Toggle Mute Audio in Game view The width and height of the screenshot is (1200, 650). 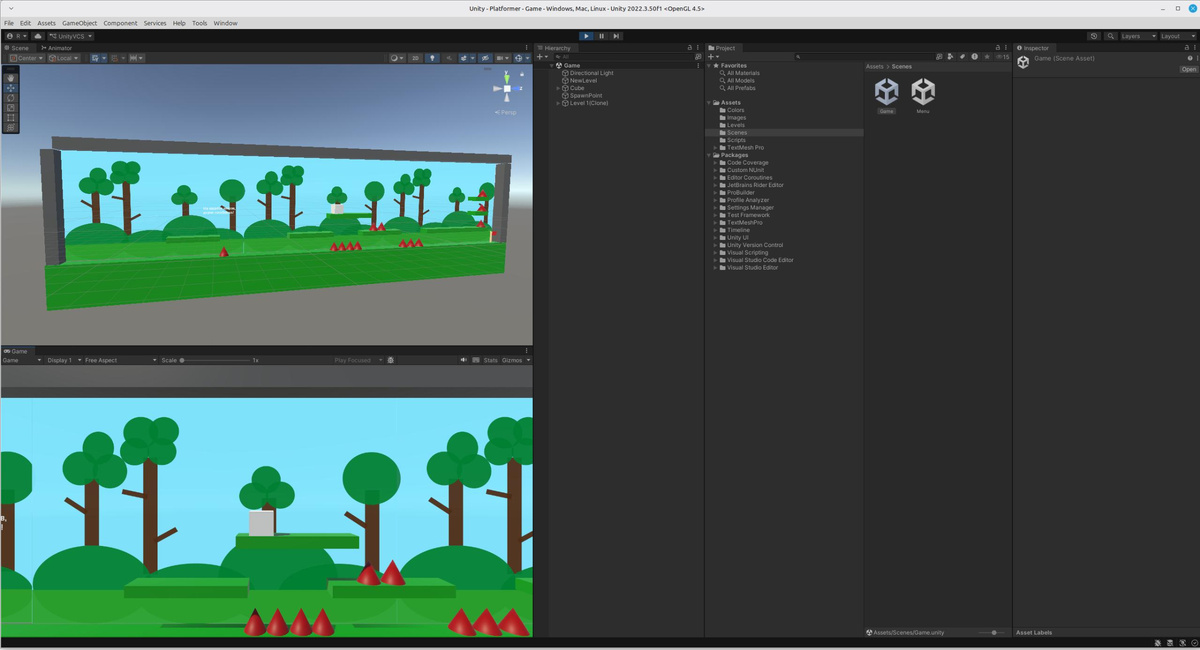point(465,360)
